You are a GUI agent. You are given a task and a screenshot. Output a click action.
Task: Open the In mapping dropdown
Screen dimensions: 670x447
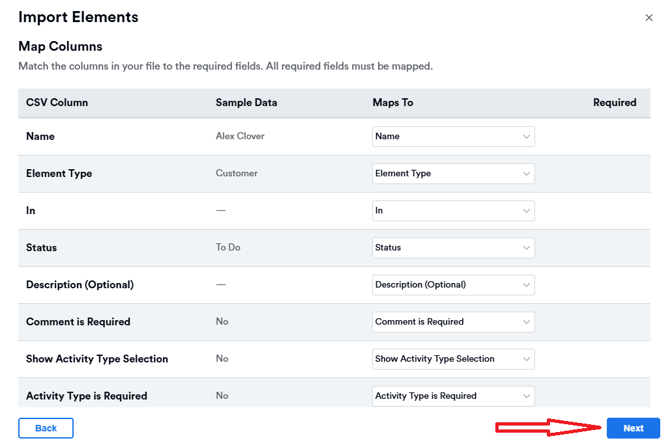(x=453, y=211)
